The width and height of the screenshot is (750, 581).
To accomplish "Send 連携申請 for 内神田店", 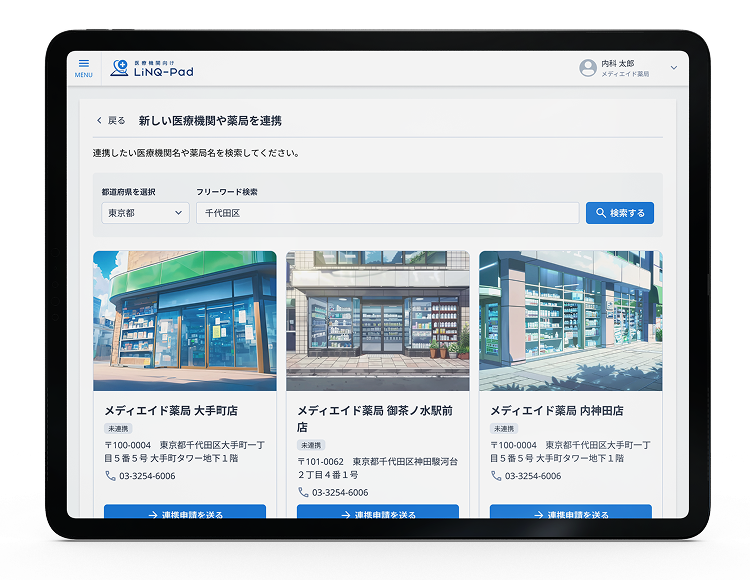I will (570, 512).
